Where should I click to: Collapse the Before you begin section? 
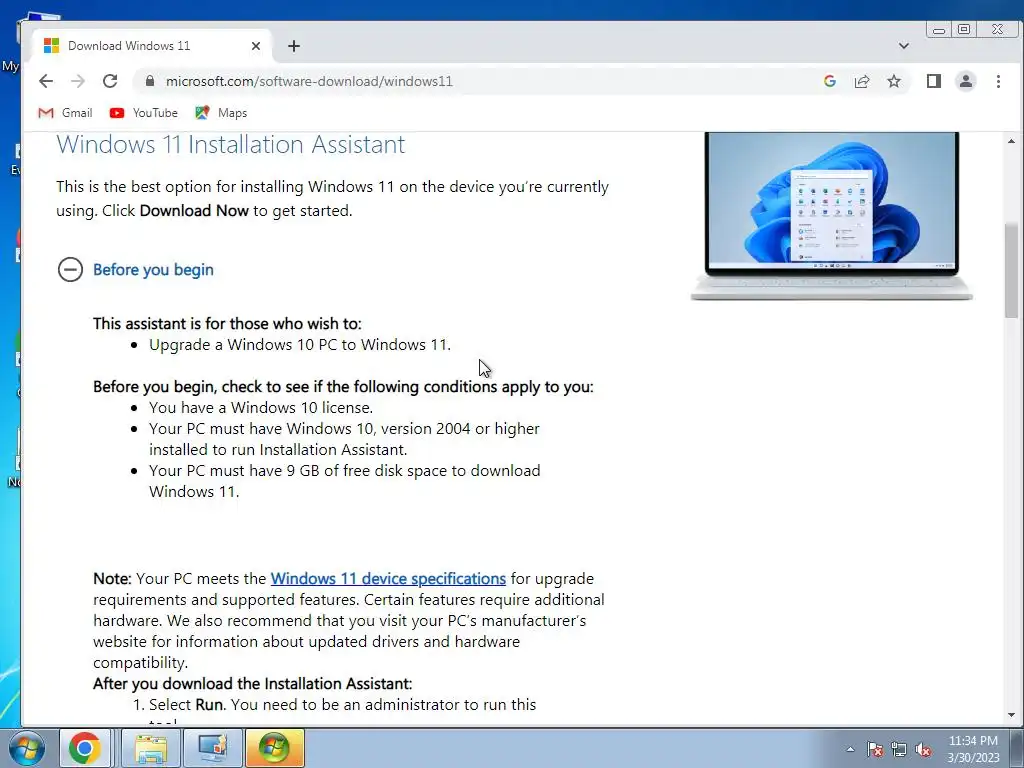(x=71, y=269)
